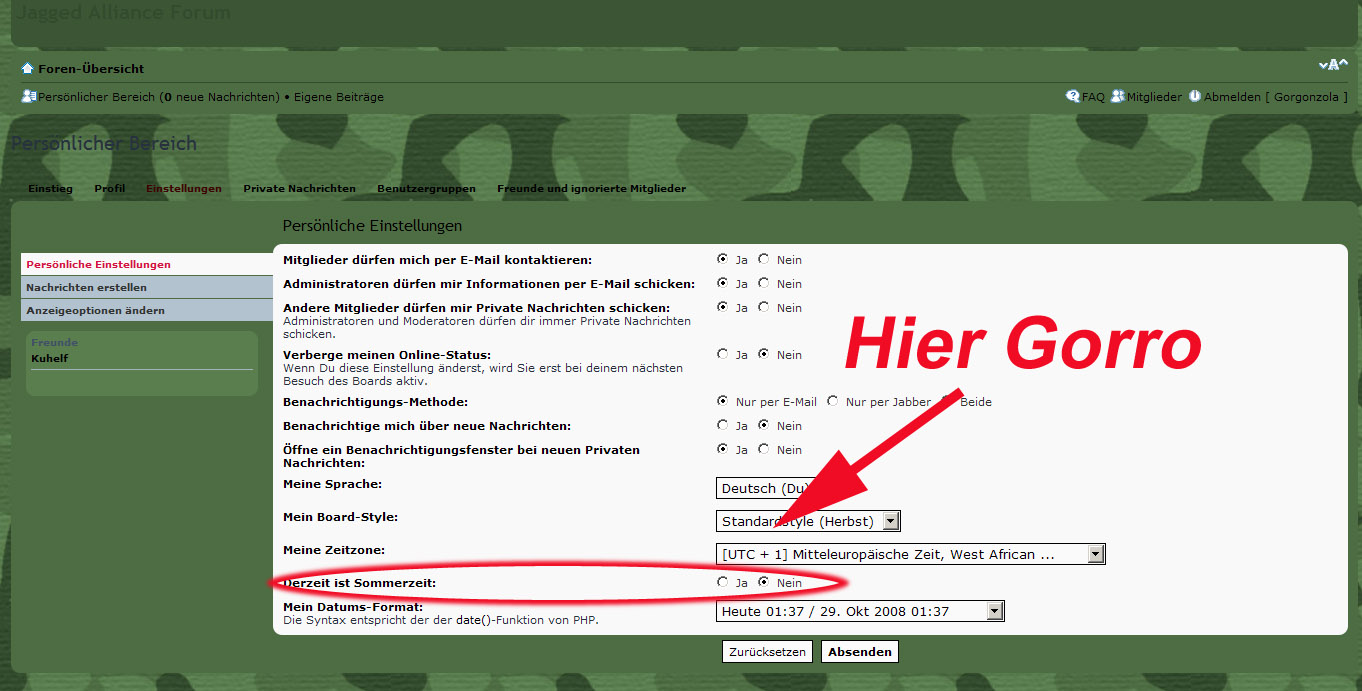This screenshot has width=1362, height=691.
Task: Choose Nur per Jabber notification method
Action: click(x=832, y=401)
